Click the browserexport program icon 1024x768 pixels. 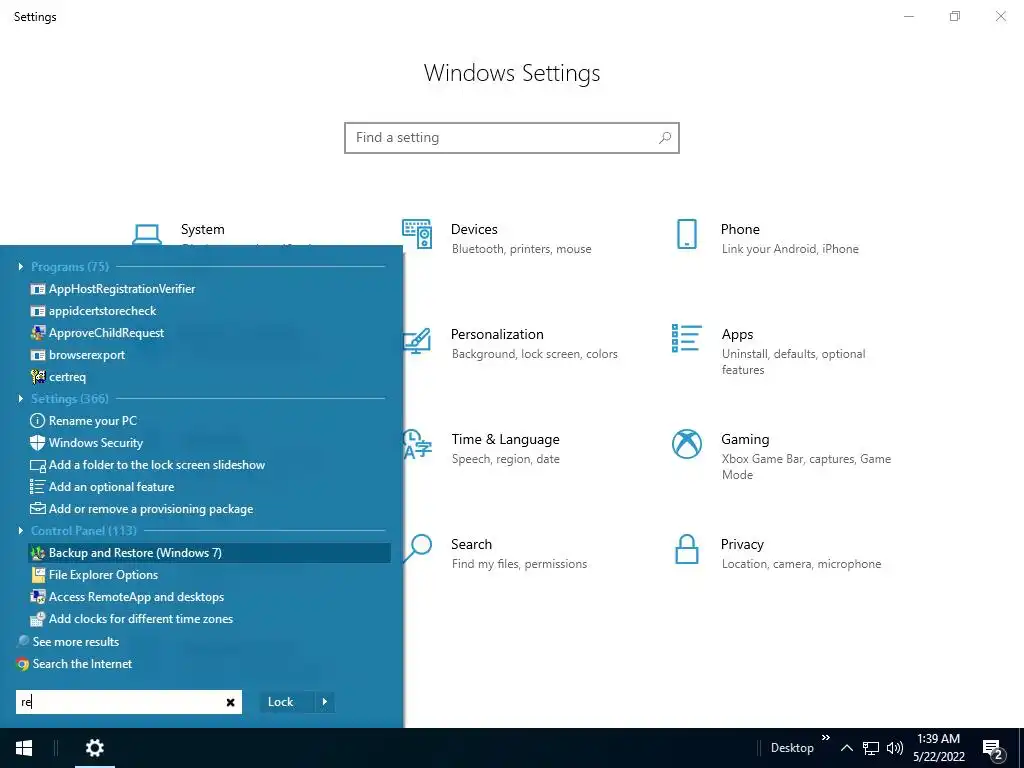click(38, 355)
